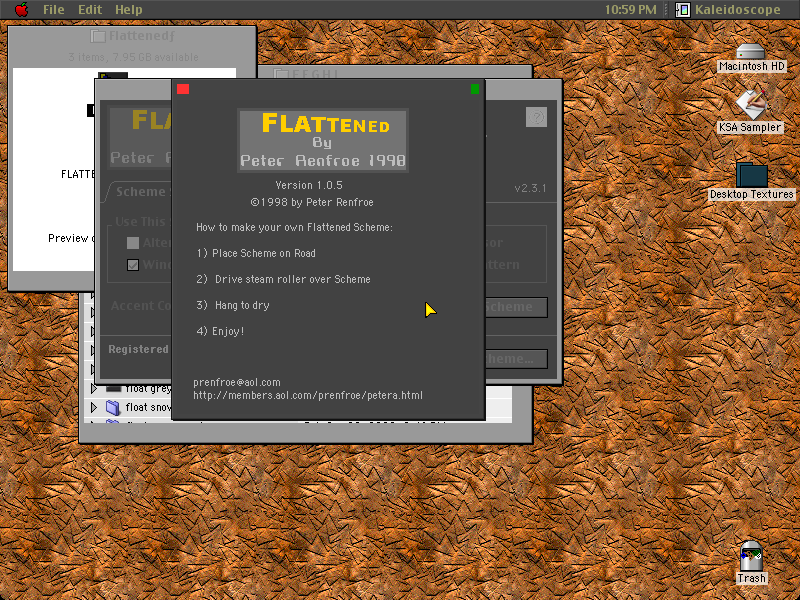
Task: Click the question mark help button in Kaleidoscope window
Action: click(536, 117)
